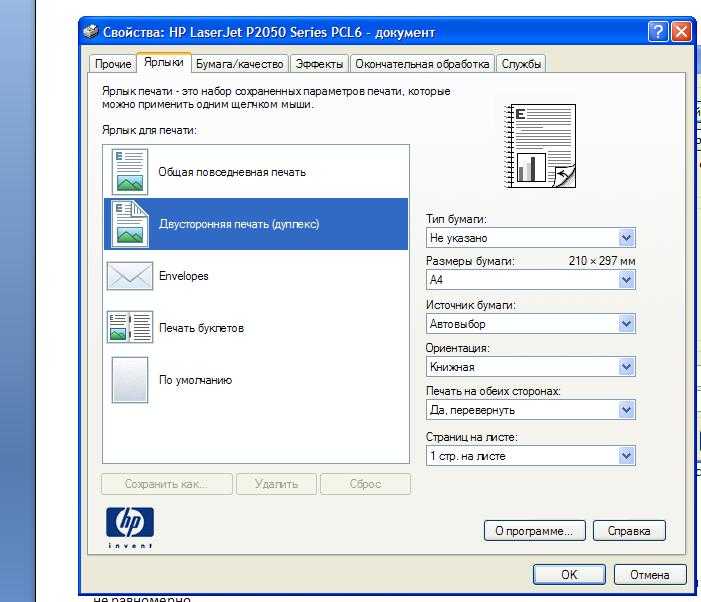The width and height of the screenshot is (701, 602).
Task: Expand the Печать на обеих сторонах dropdown
Action: (x=626, y=410)
